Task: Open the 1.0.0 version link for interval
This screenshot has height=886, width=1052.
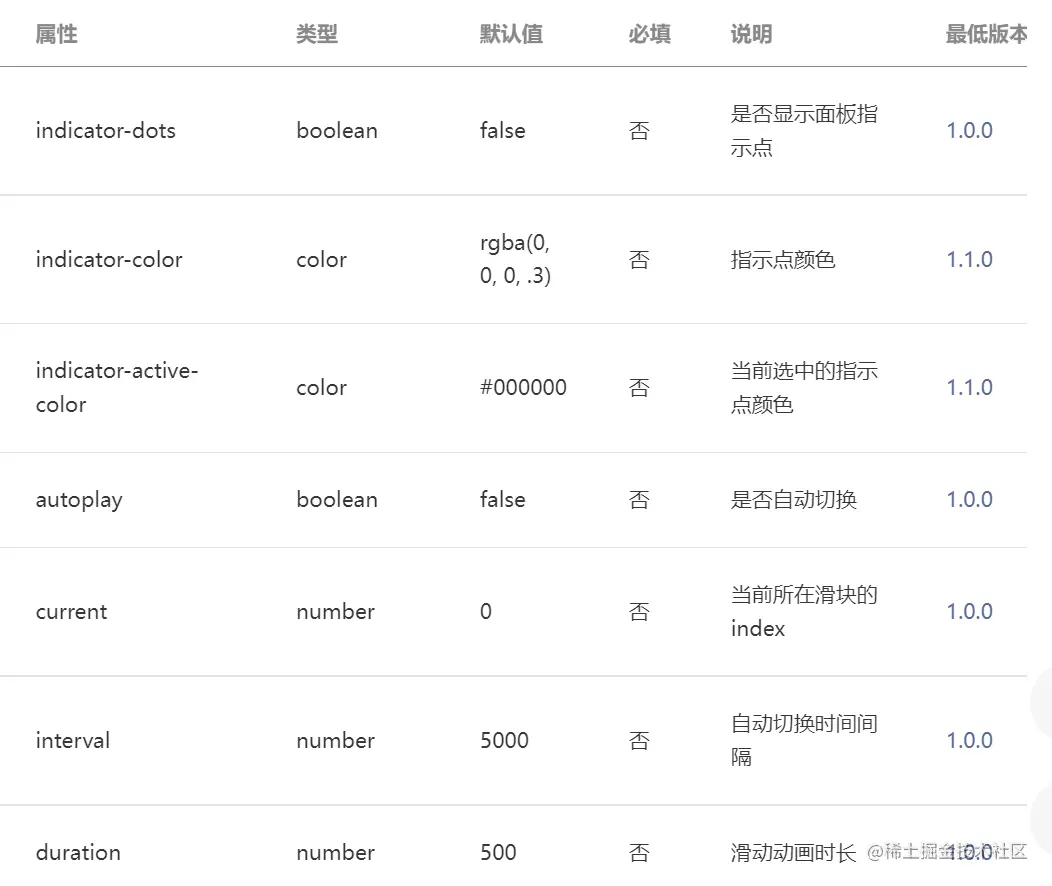Action: coord(969,740)
